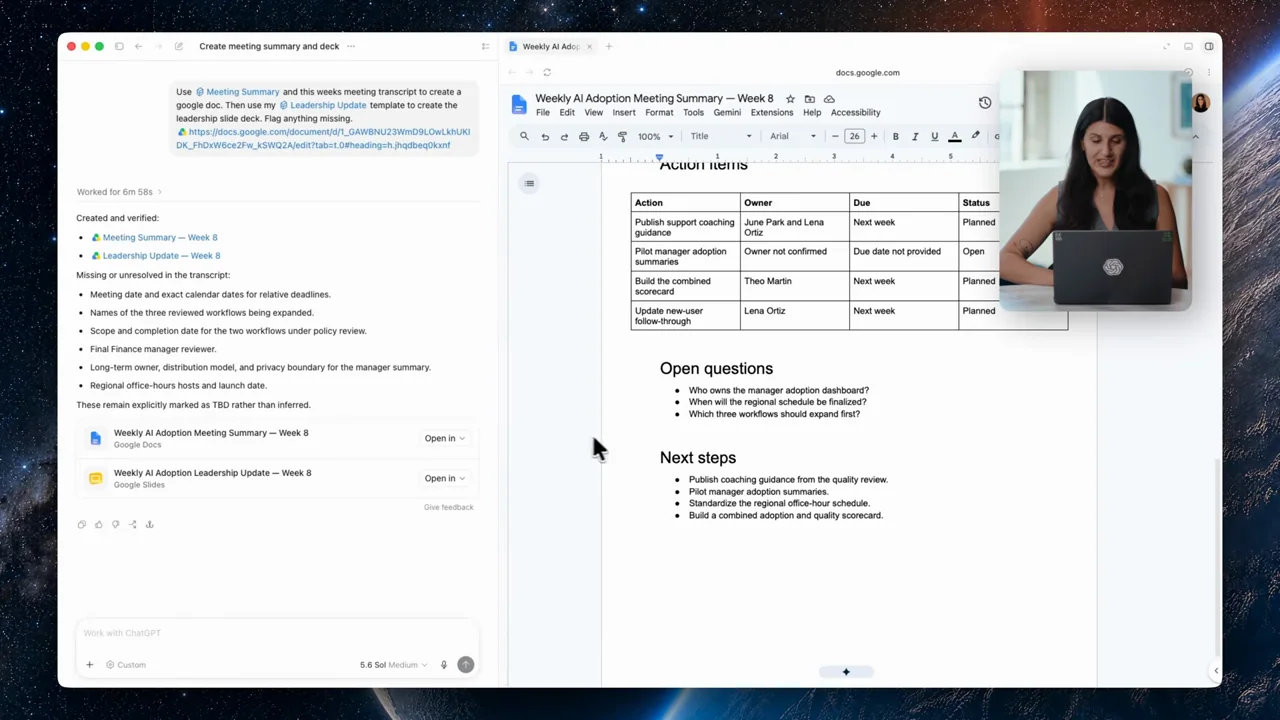The height and width of the screenshot is (720, 1280).
Task: Open the highlight color pen
Action: pyautogui.click(x=976, y=137)
